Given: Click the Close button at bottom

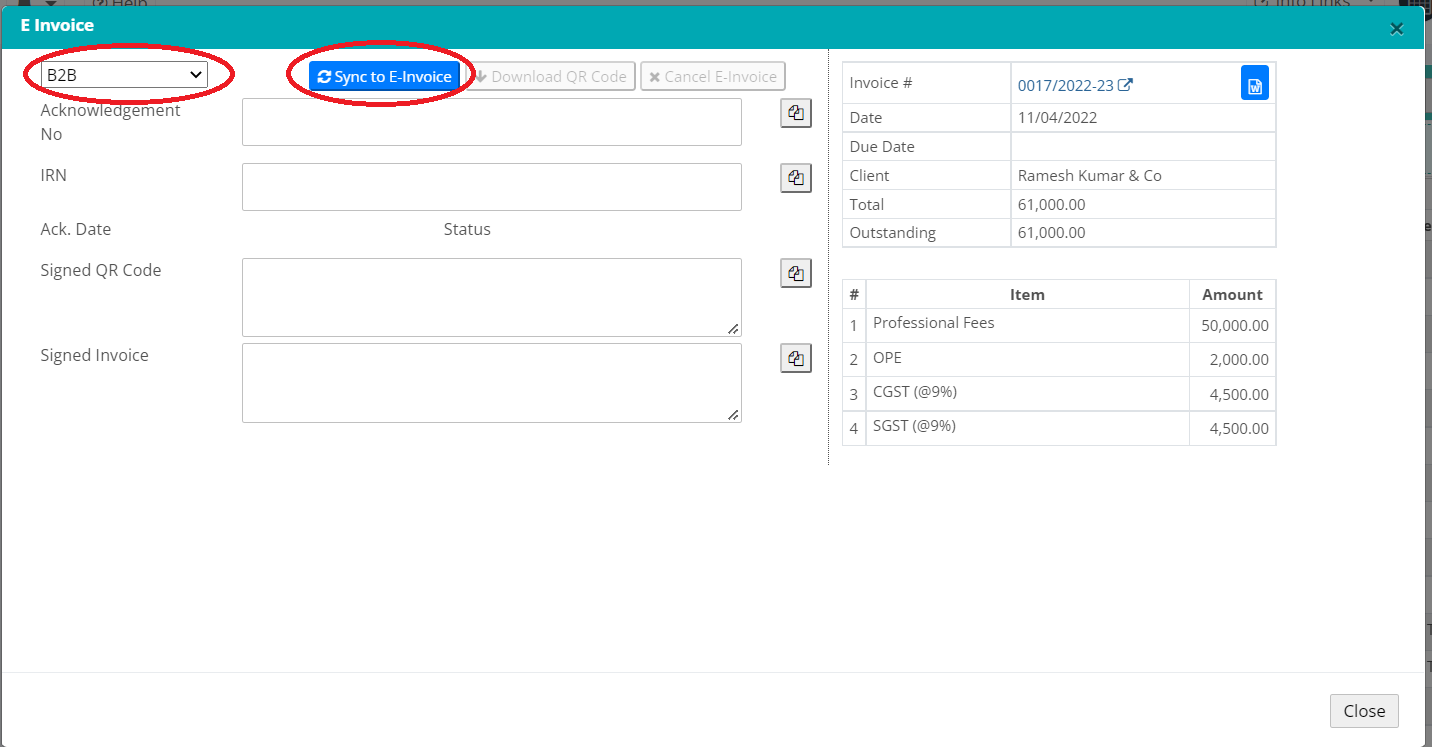Looking at the screenshot, I should pyautogui.click(x=1363, y=711).
